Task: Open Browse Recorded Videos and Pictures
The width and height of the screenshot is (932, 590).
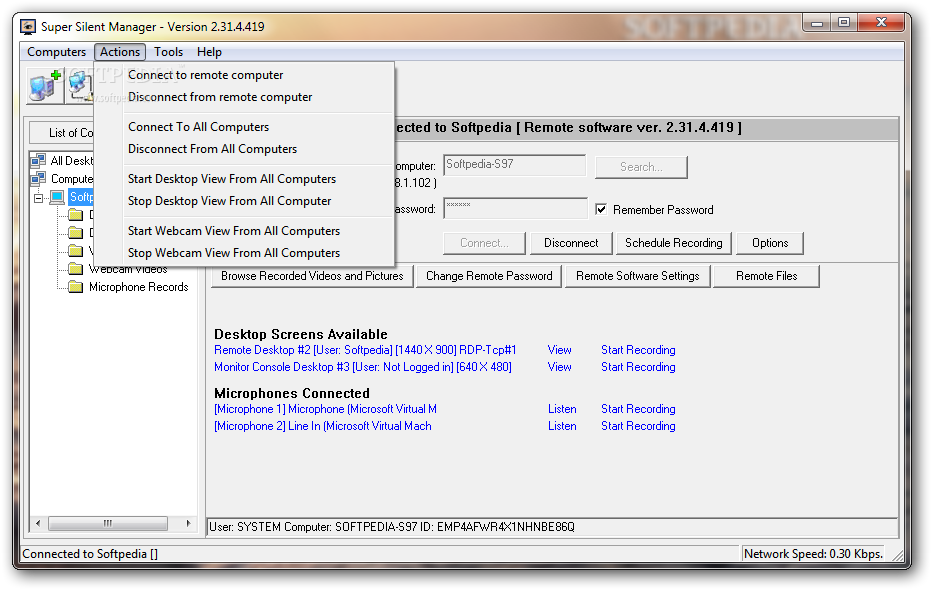Action: click(x=312, y=276)
